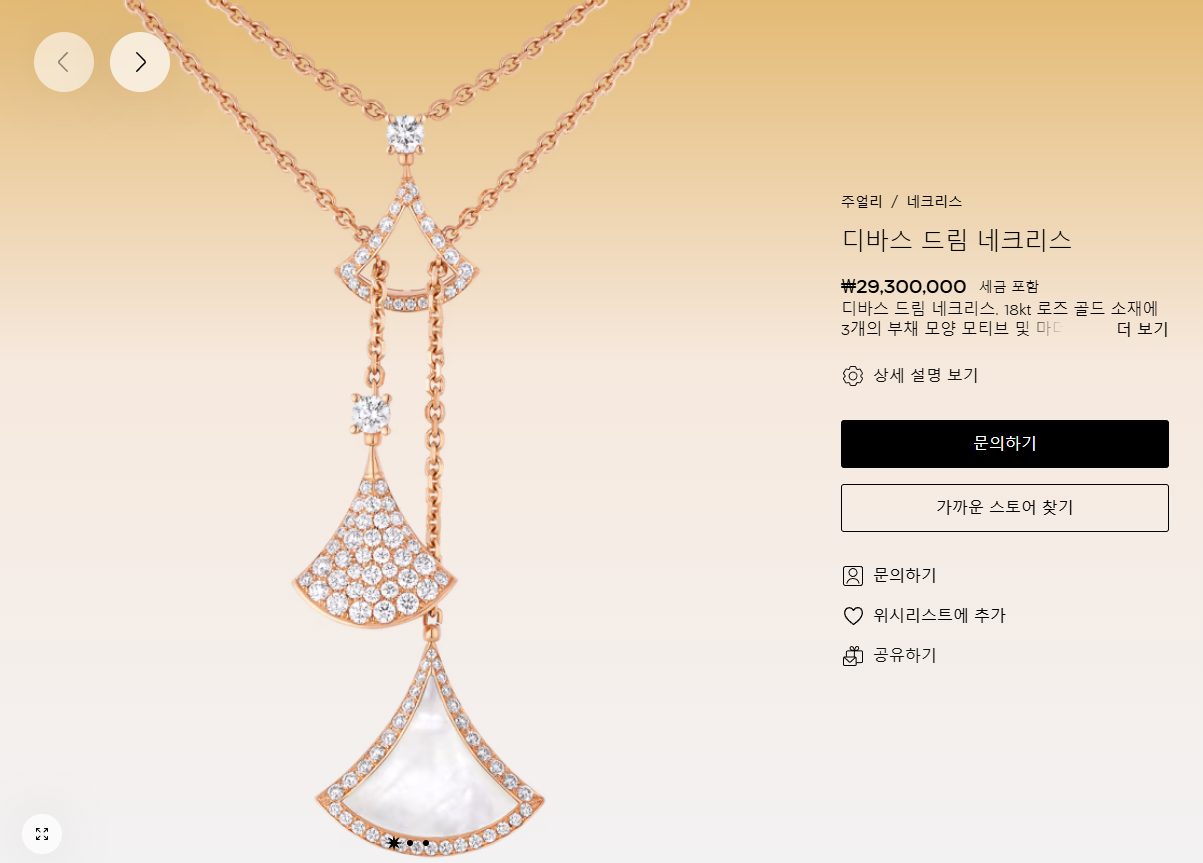Click the 가까운 스토어 찾기 button
The width and height of the screenshot is (1203, 863).
point(1005,508)
